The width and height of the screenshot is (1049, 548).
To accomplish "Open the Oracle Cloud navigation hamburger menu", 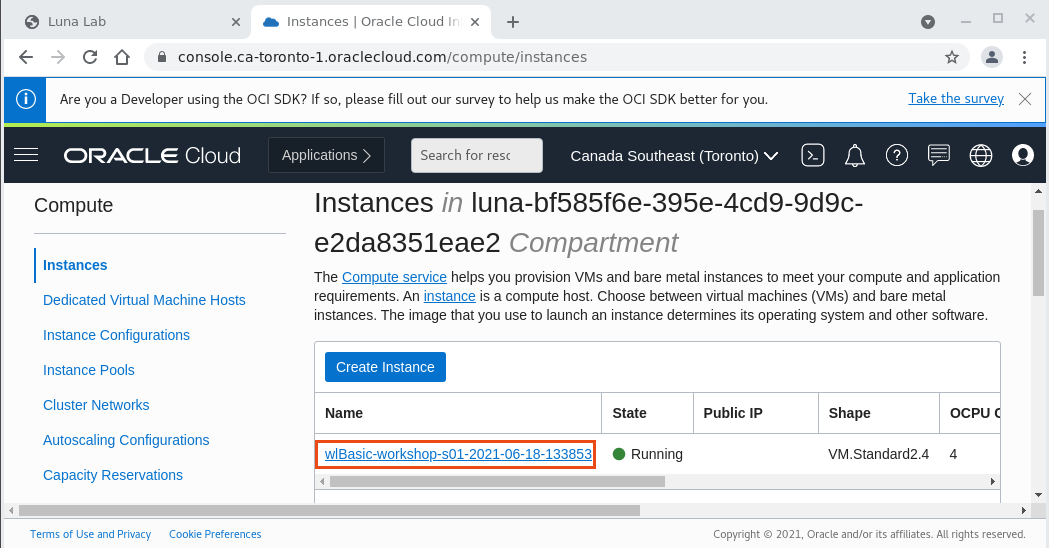I will [x=26, y=155].
